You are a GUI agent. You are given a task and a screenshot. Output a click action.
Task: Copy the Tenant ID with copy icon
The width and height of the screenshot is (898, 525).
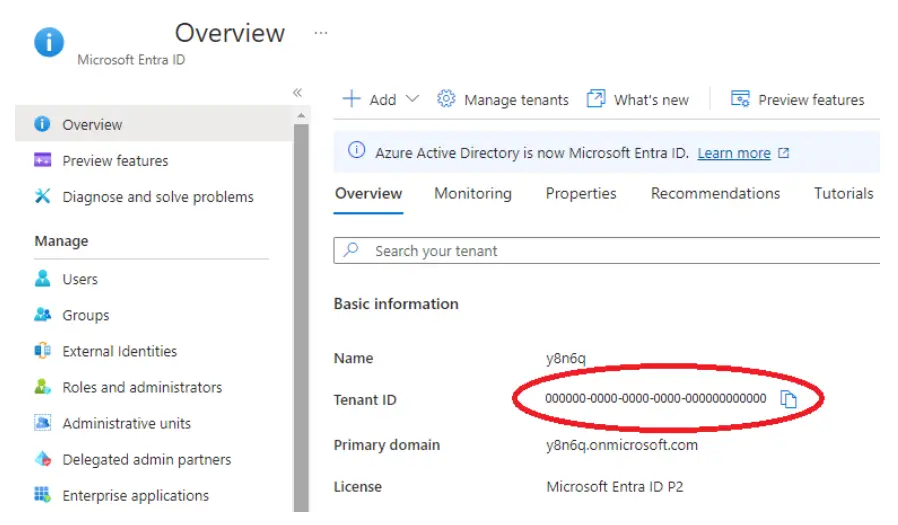(789, 398)
